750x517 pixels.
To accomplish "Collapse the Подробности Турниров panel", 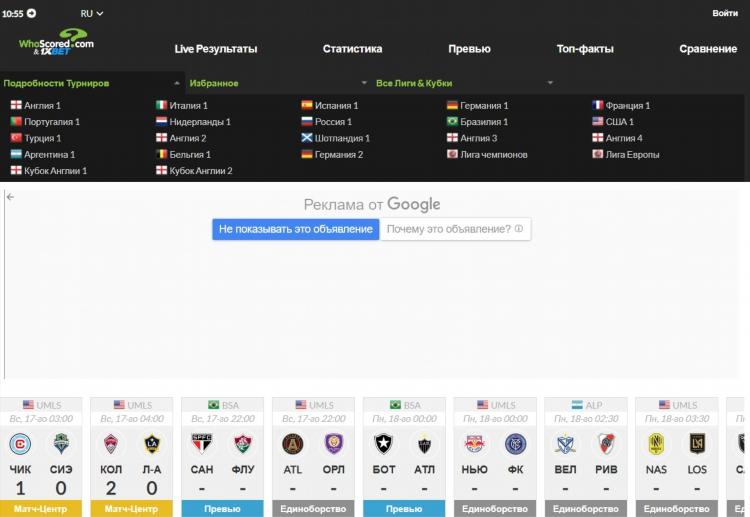I will 92,83.
